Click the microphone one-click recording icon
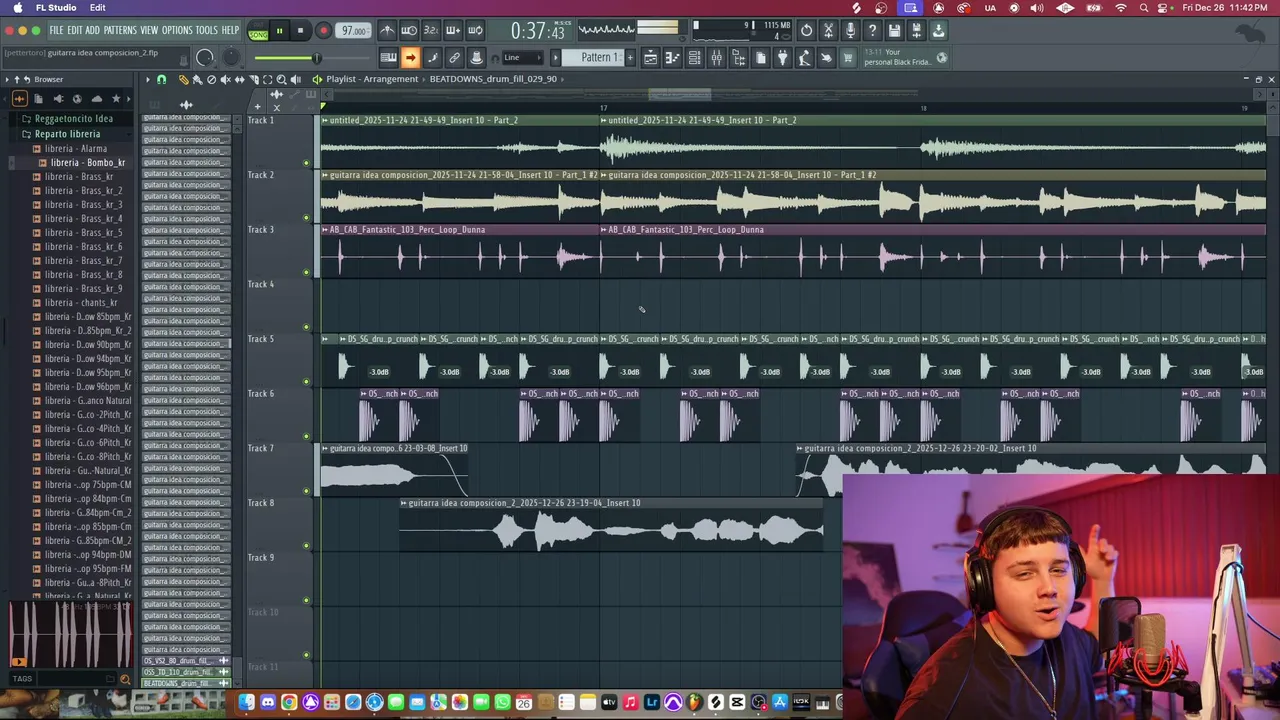This screenshot has height=720, width=1280. pos(851,30)
